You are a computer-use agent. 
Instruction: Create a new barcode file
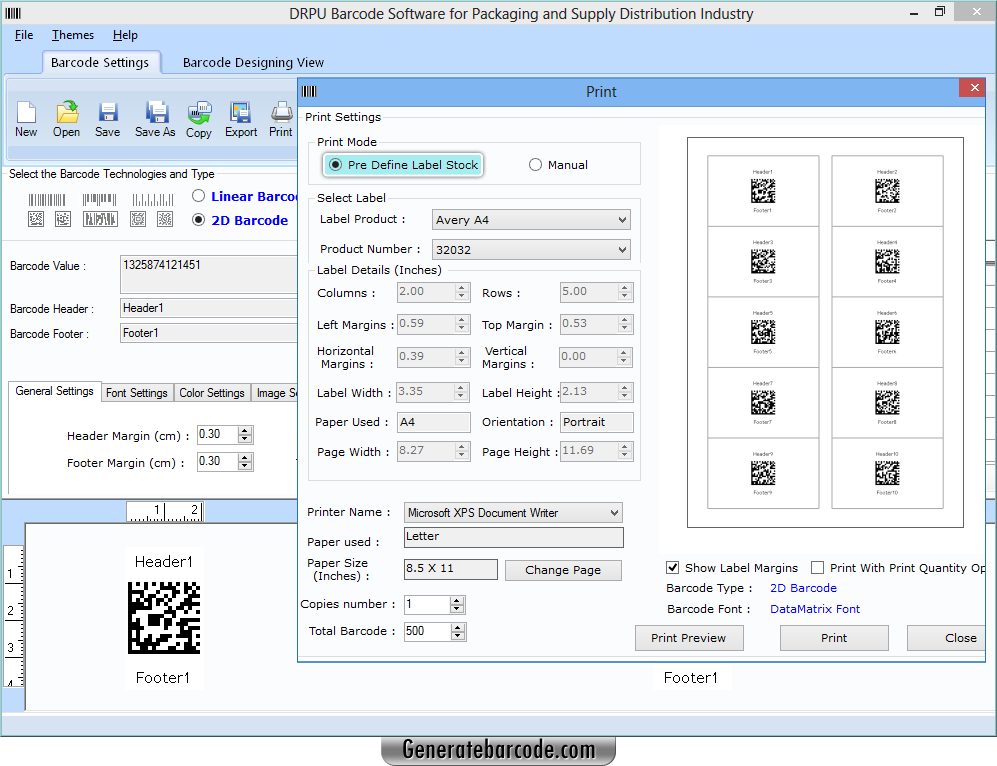(x=25, y=120)
